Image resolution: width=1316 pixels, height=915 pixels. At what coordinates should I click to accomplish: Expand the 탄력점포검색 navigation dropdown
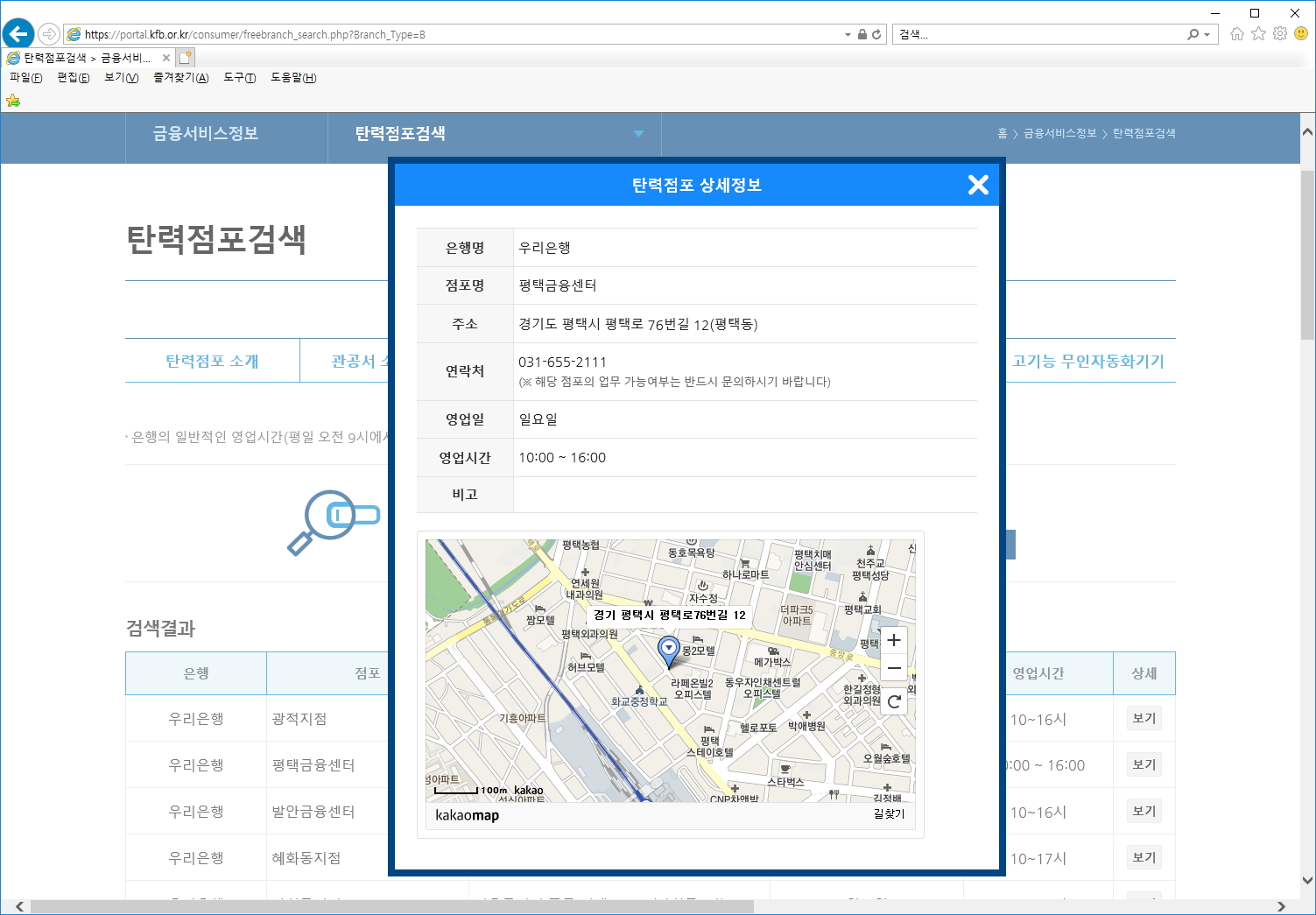[x=638, y=134]
